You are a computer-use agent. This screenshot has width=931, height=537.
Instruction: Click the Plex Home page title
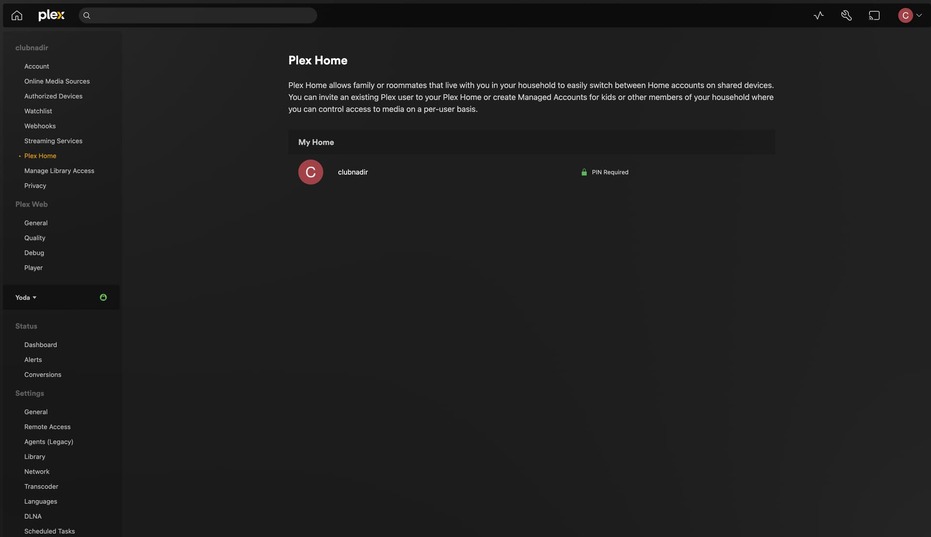click(318, 61)
